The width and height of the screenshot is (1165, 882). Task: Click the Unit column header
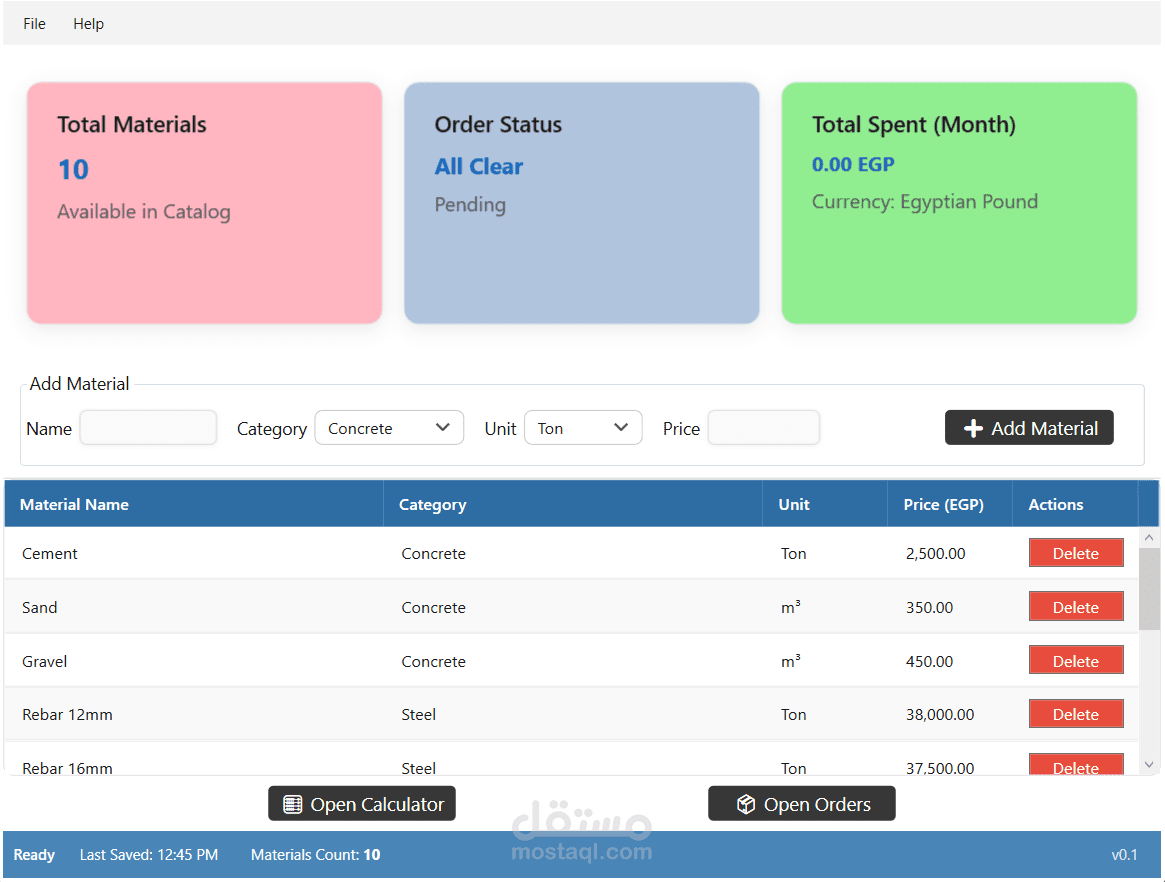825,505
